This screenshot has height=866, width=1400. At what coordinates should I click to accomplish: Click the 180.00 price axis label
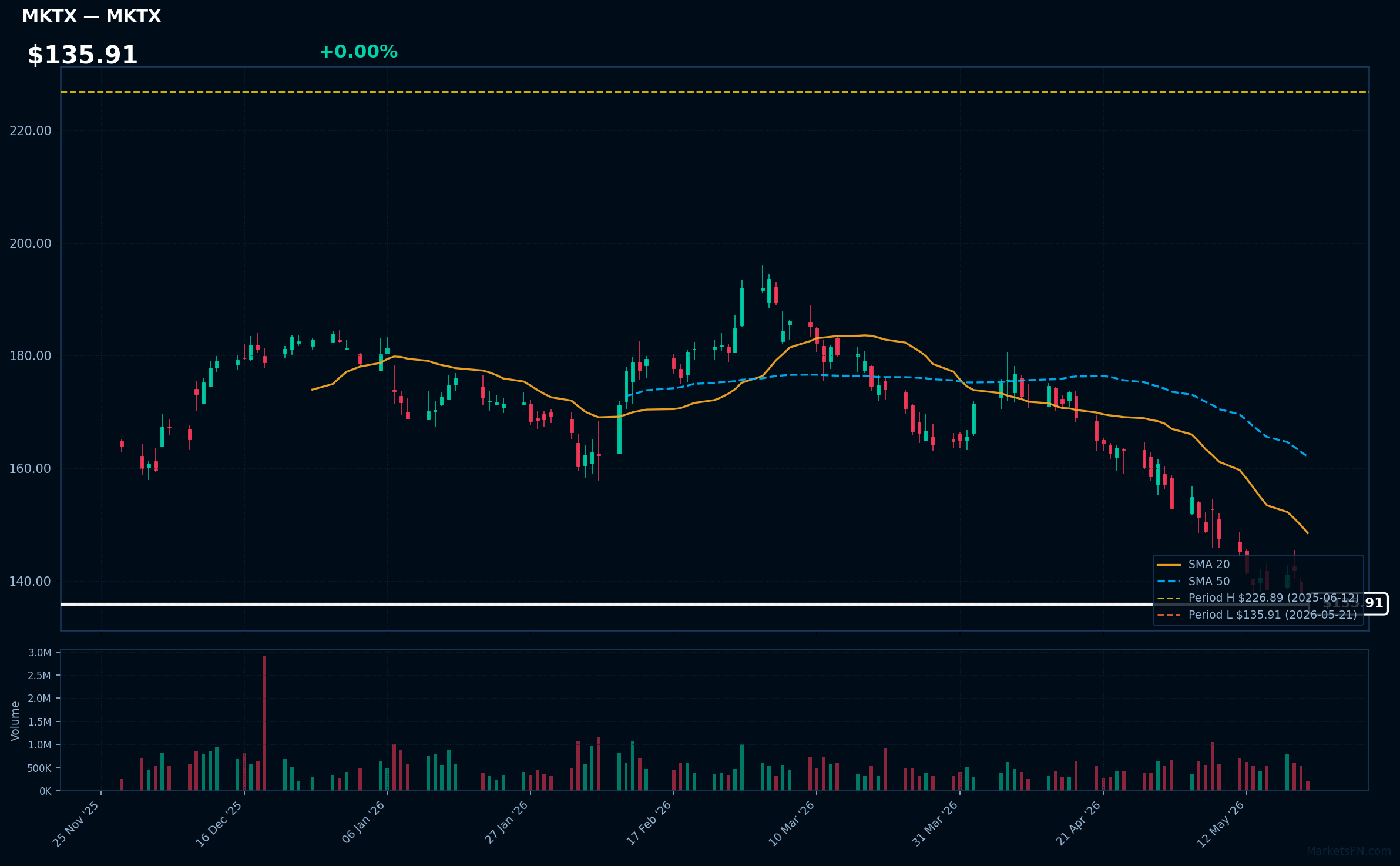coord(31,355)
